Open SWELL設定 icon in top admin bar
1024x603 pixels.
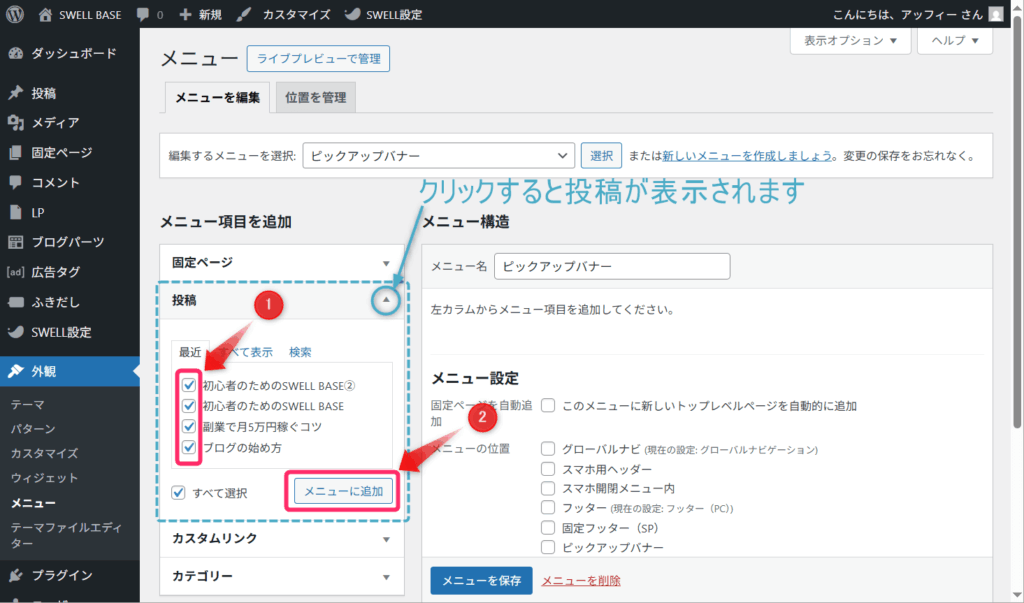[352, 14]
